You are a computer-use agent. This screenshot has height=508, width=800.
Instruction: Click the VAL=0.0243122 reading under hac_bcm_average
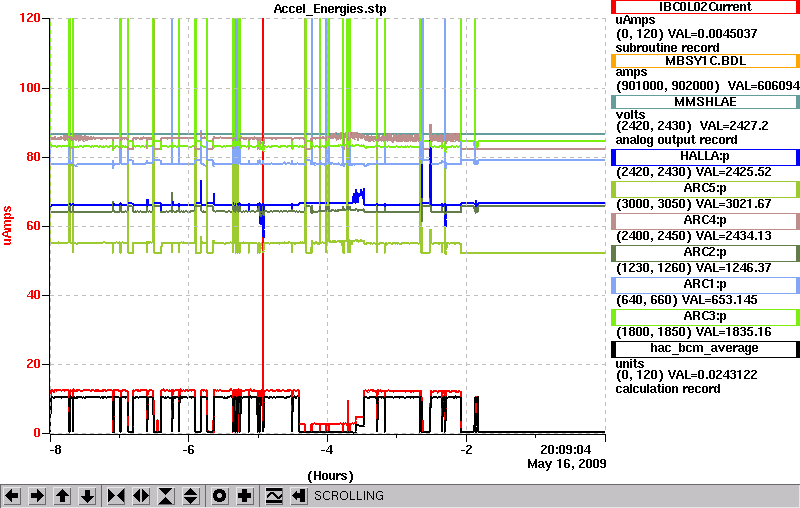712,375
